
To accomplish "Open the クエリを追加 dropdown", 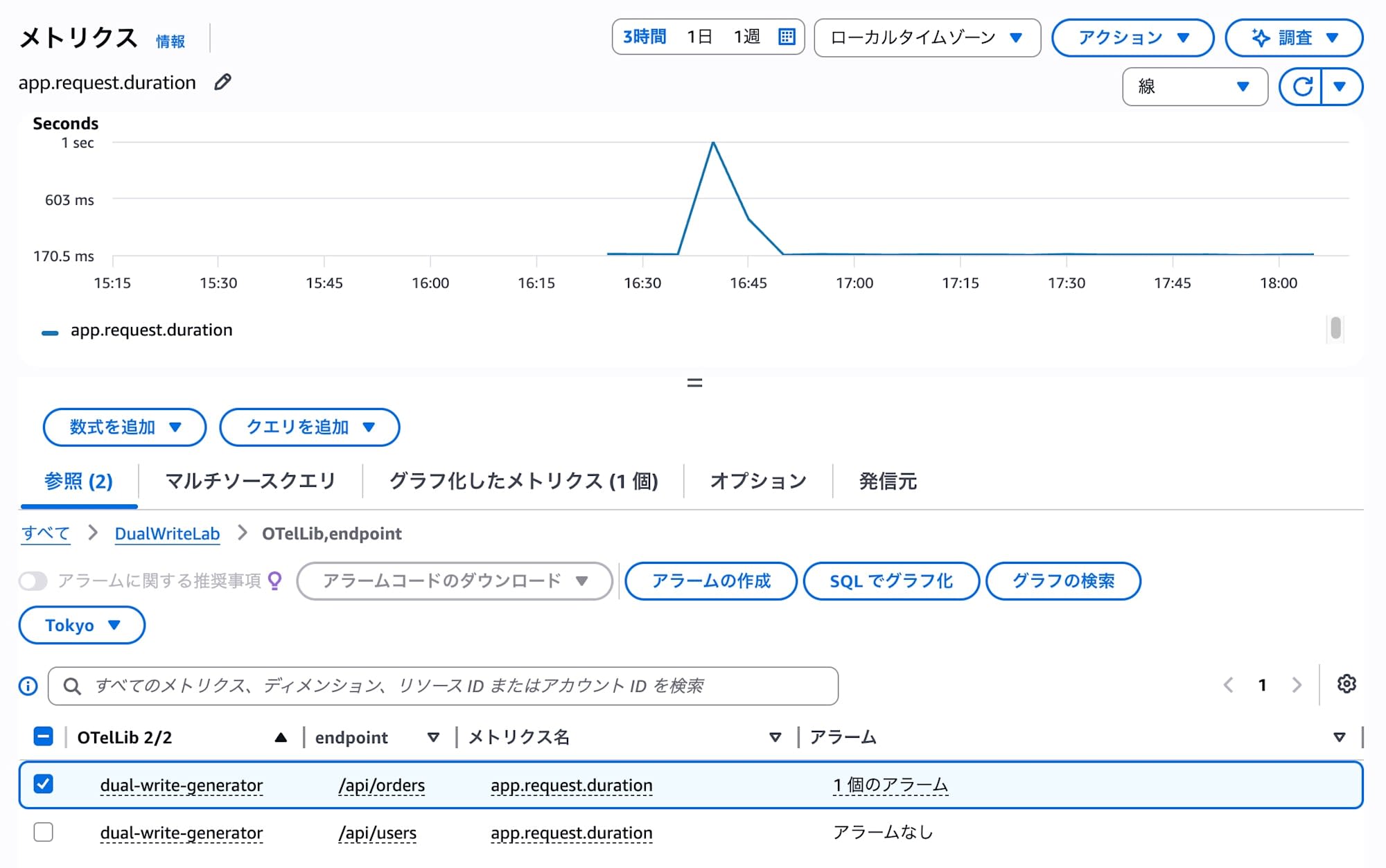I will (x=310, y=427).
